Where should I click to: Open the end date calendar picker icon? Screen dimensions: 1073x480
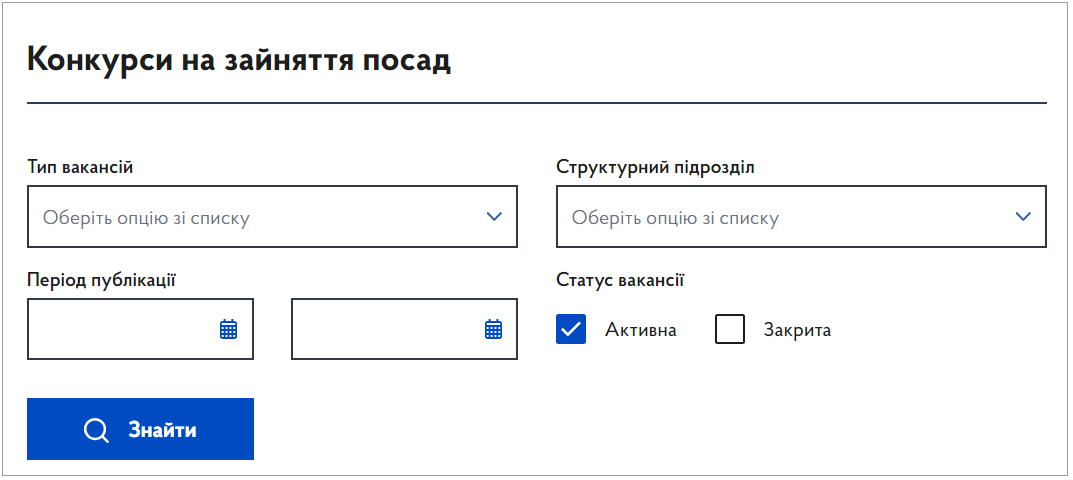[x=493, y=329]
